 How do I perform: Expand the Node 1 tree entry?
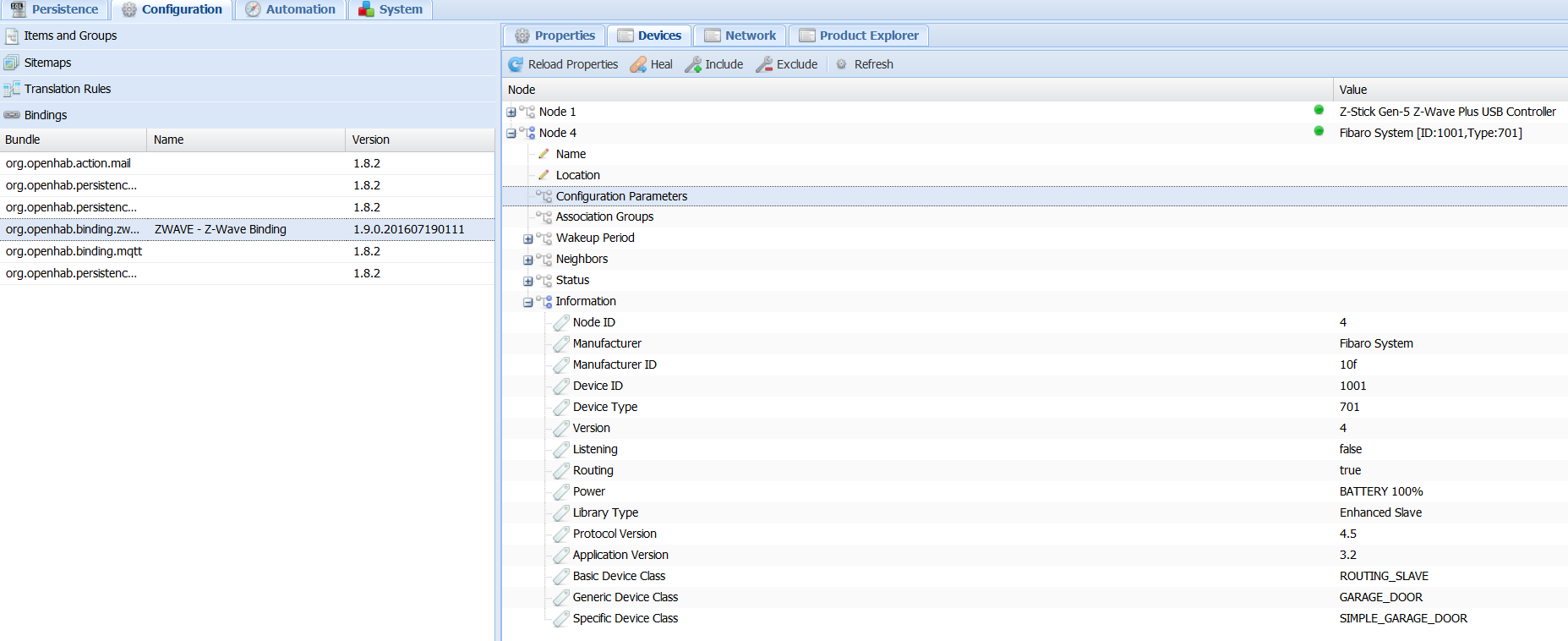pyautogui.click(x=511, y=112)
